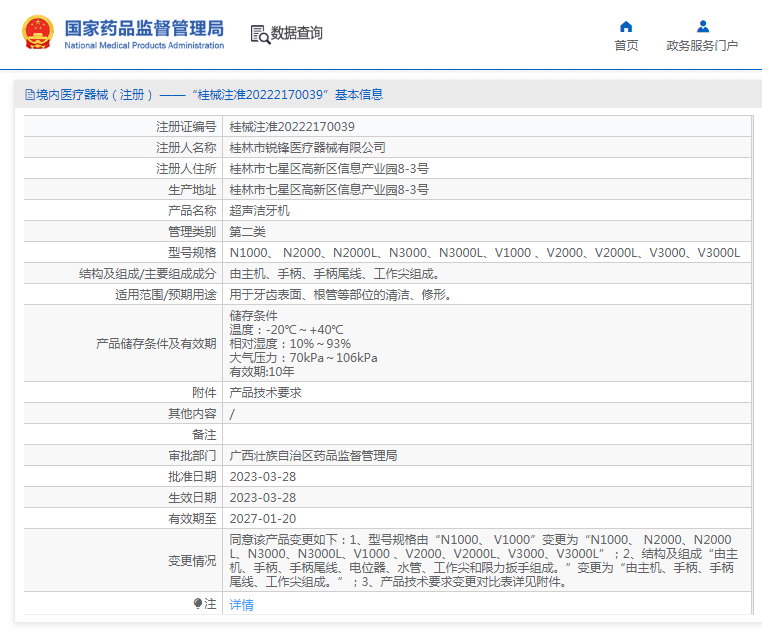Click 产品技术要求 attachment value
Viewport: 762px width, 630px height.
pos(265,393)
